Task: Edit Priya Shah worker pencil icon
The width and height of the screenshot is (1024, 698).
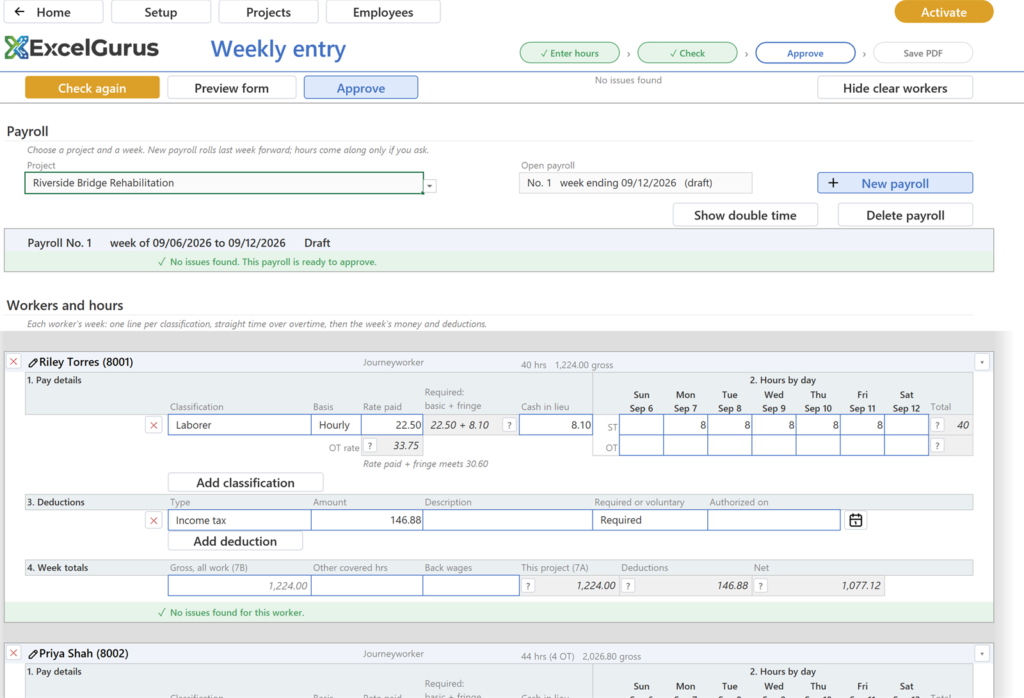Action: (33, 654)
